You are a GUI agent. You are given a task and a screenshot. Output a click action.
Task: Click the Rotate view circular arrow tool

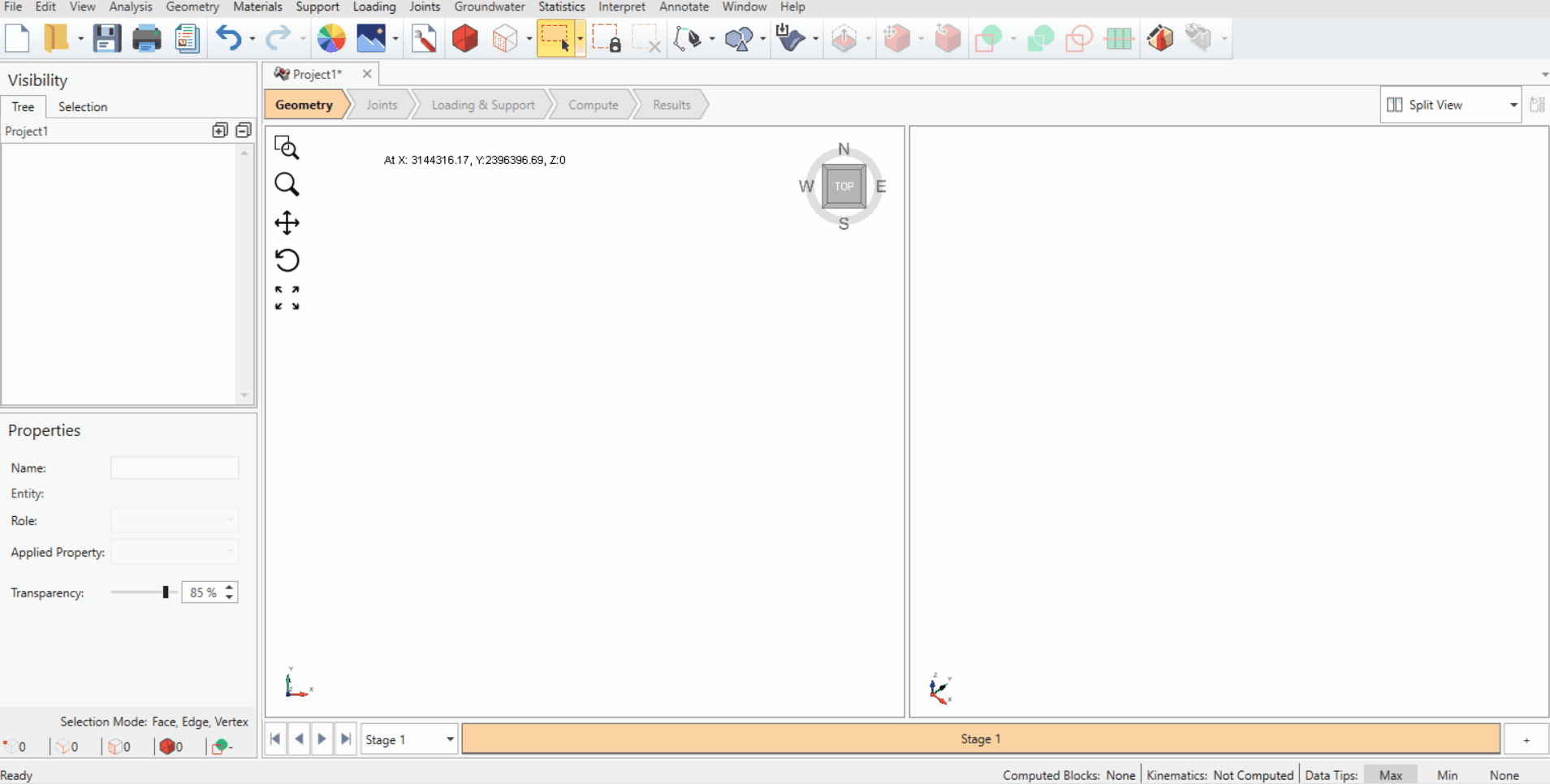coord(287,260)
